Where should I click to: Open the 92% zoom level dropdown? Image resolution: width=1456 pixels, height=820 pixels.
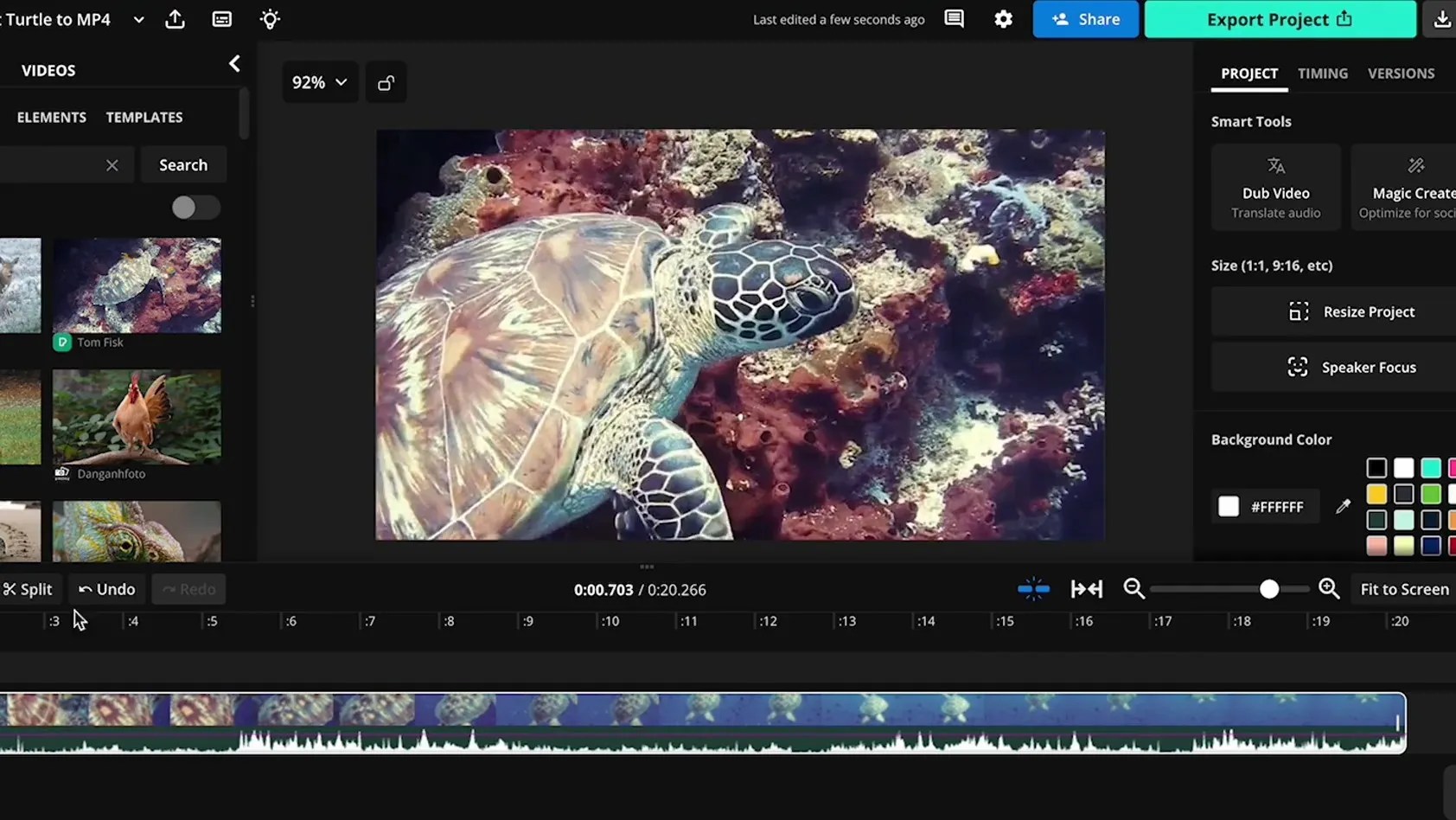pos(320,82)
